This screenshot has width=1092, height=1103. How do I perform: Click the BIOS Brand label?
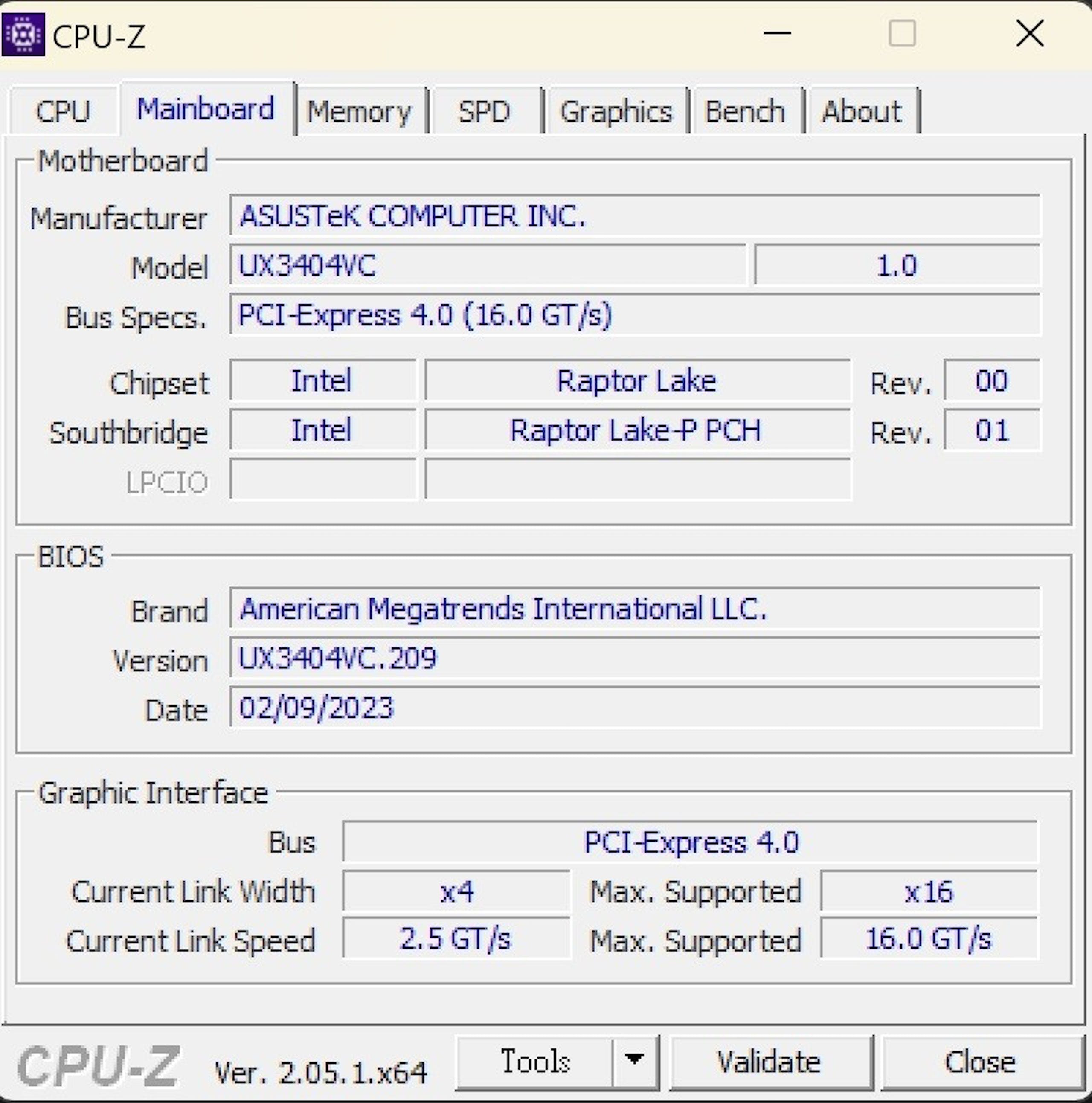point(169,612)
